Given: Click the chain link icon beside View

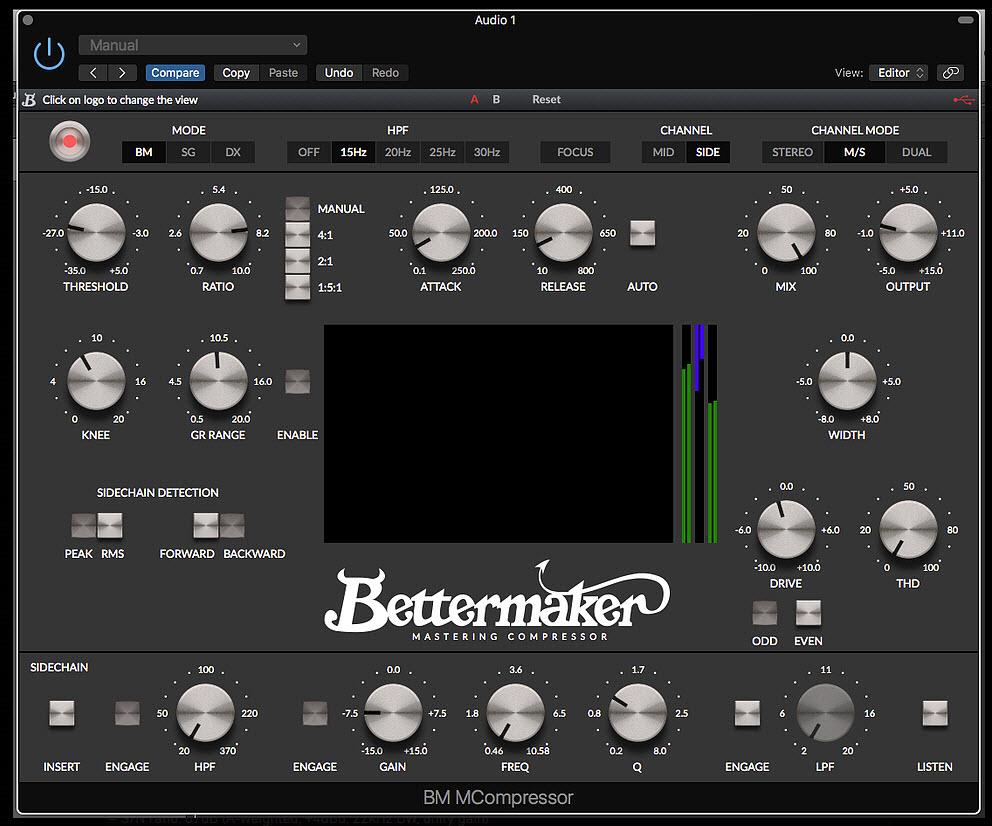Looking at the screenshot, I should tap(950, 72).
